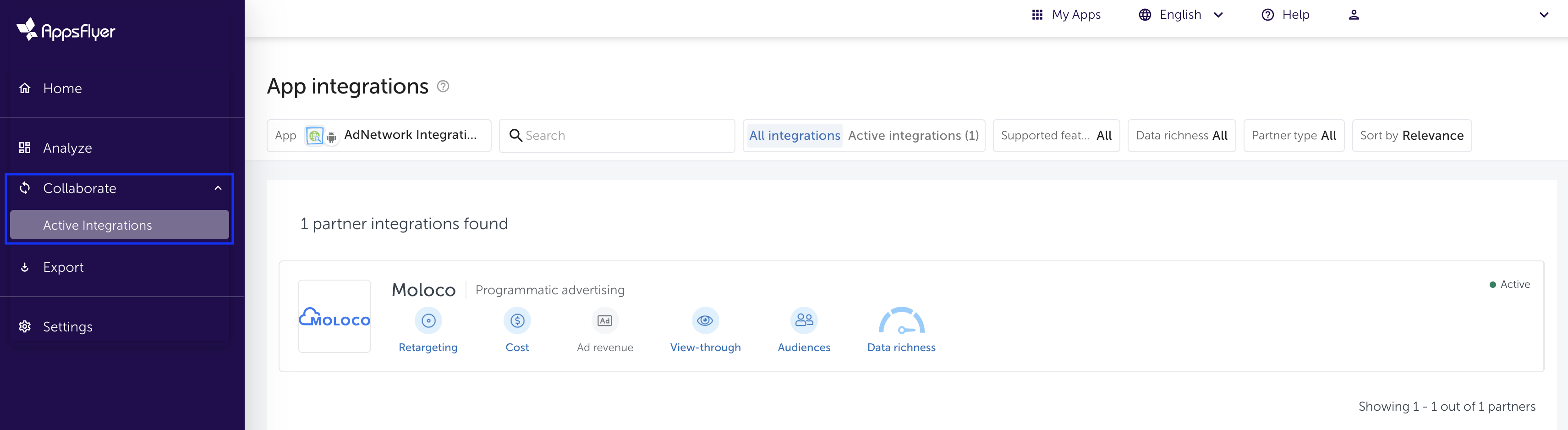The image size is (1568, 430).
Task: Open Home from the sidebar
Action: point(63,88)
